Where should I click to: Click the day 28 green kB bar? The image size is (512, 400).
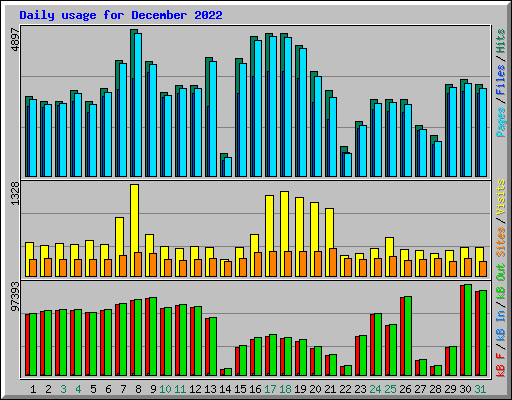[x=438, y=371]
